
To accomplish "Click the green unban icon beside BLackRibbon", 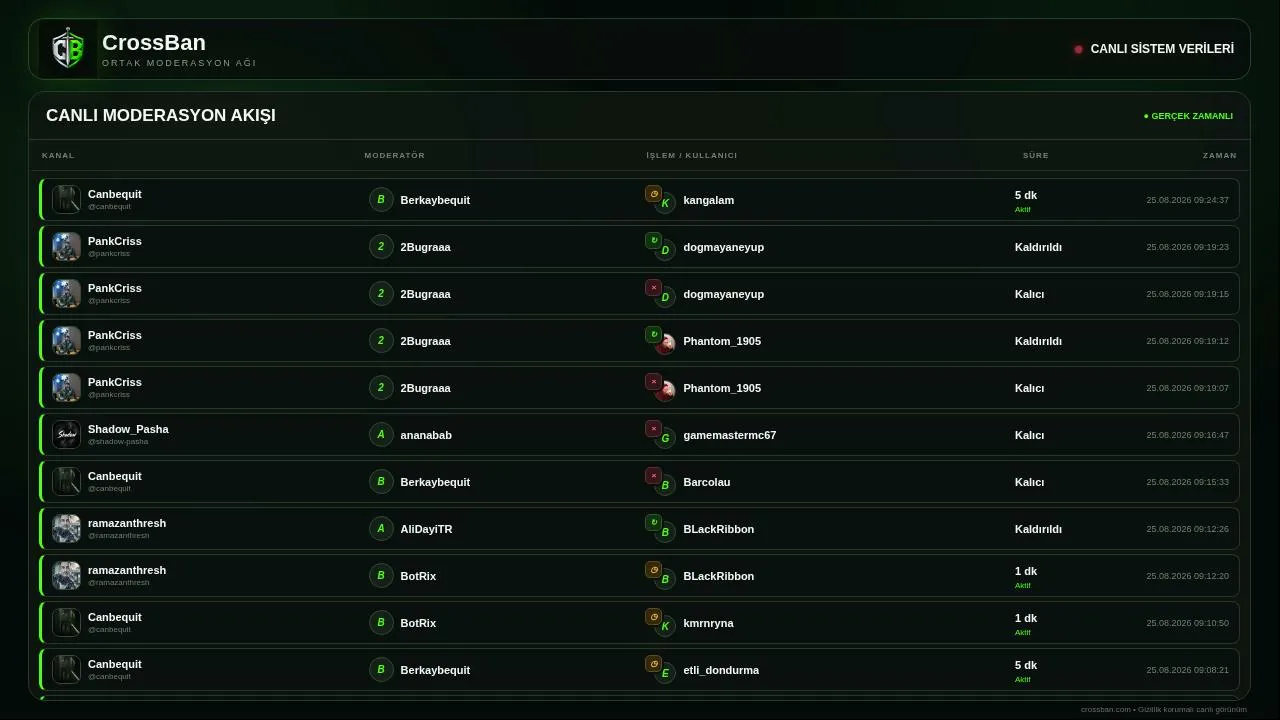I will [x=654, y=523].
